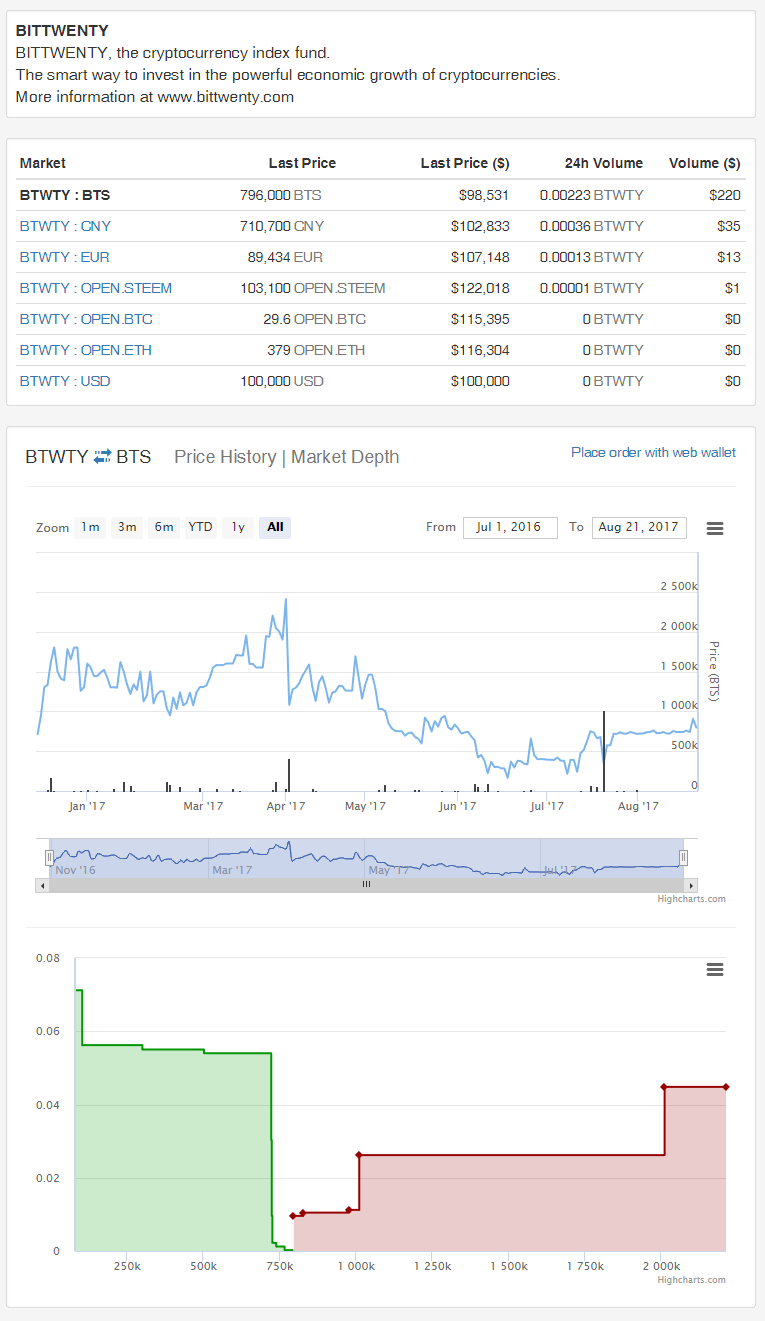Click the sell order marker at 2 000k

pyautogui.click(x=664, y=1087)
